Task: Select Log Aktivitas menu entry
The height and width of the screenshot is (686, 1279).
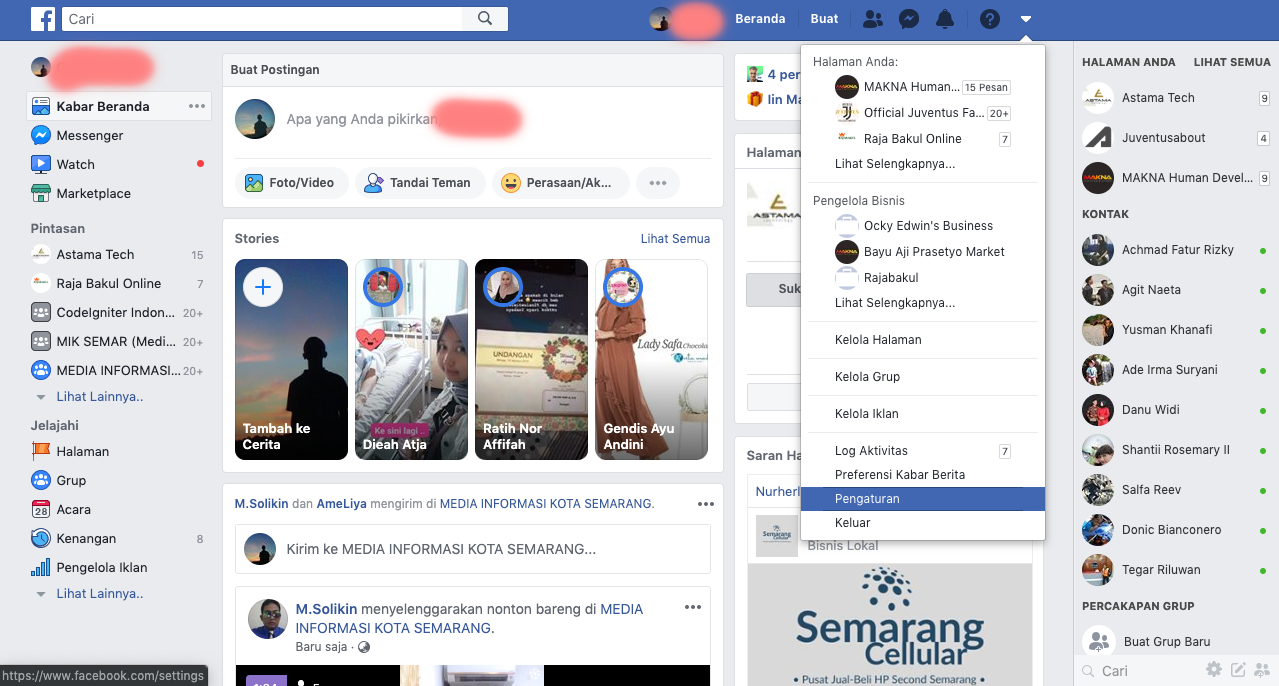Action: [923, 450]
